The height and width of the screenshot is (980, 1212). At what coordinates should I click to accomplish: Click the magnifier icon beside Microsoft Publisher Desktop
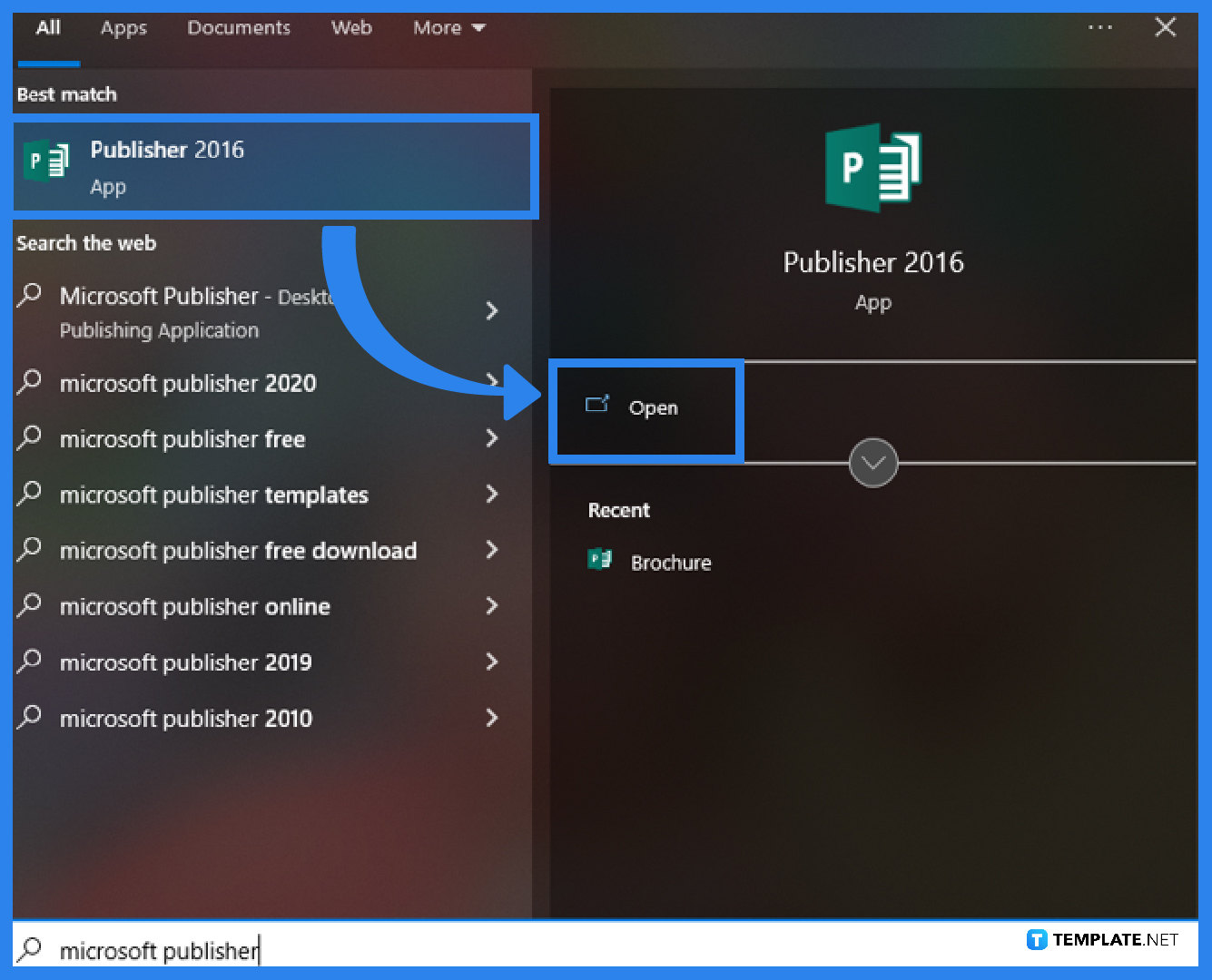(29, 296)
